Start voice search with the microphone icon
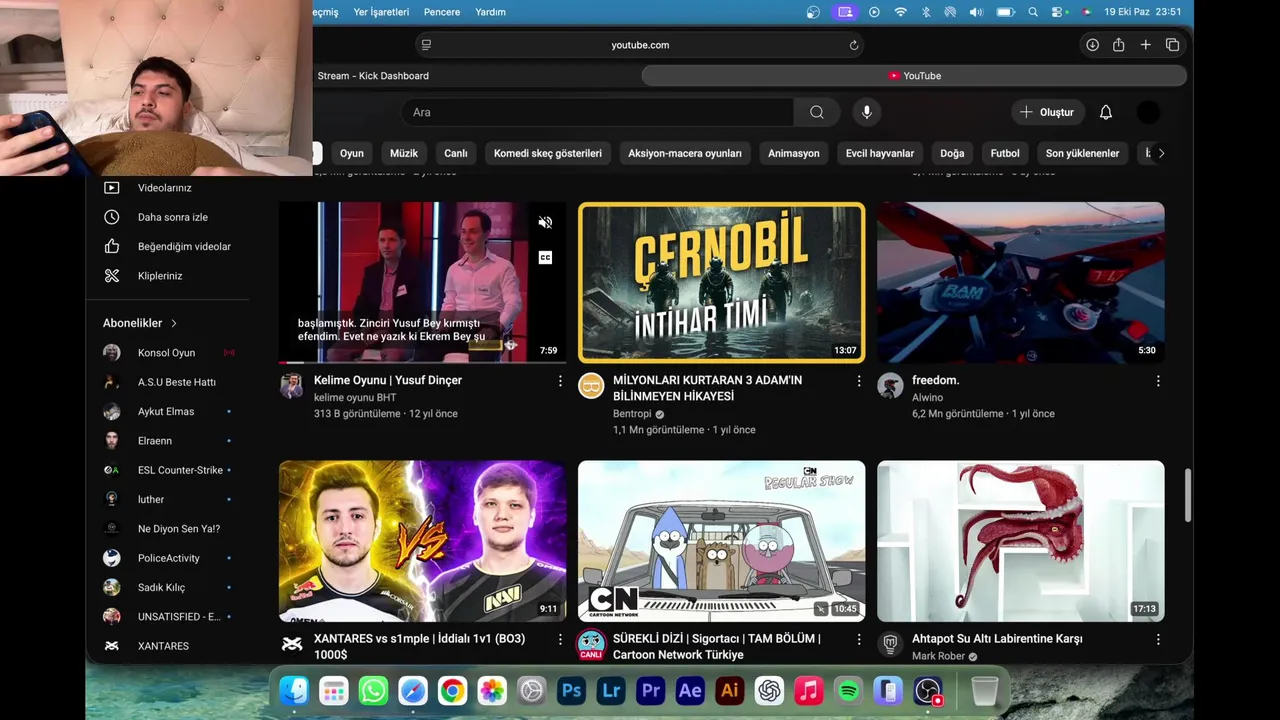 867,112
